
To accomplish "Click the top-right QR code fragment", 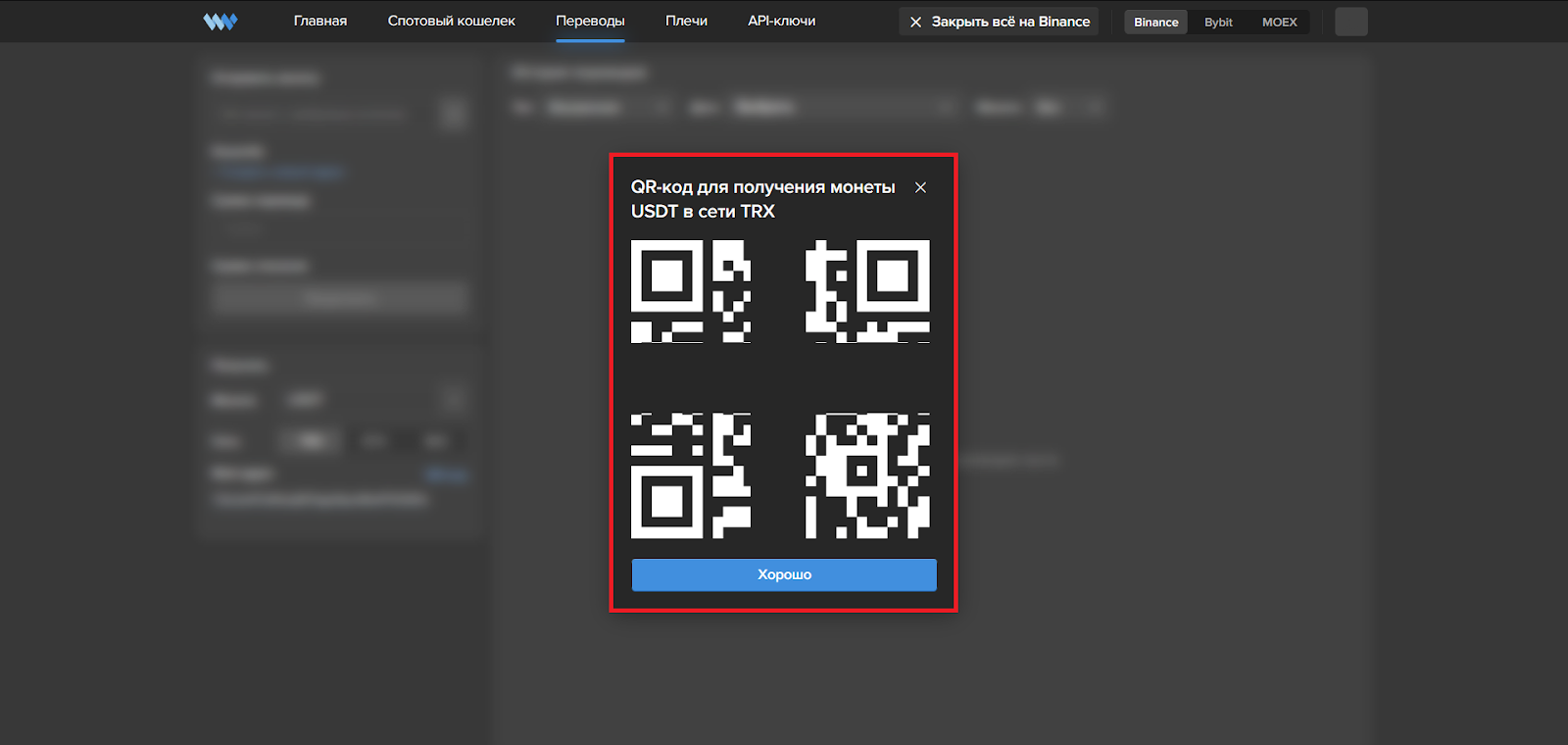I will click(867, 291).
